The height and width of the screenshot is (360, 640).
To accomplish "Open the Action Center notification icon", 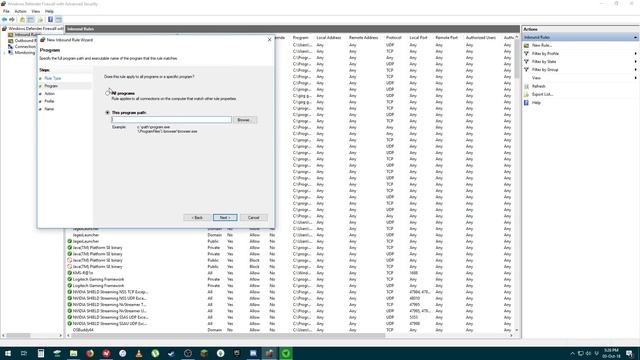I will pyautogui.click(x=629, y=353).
